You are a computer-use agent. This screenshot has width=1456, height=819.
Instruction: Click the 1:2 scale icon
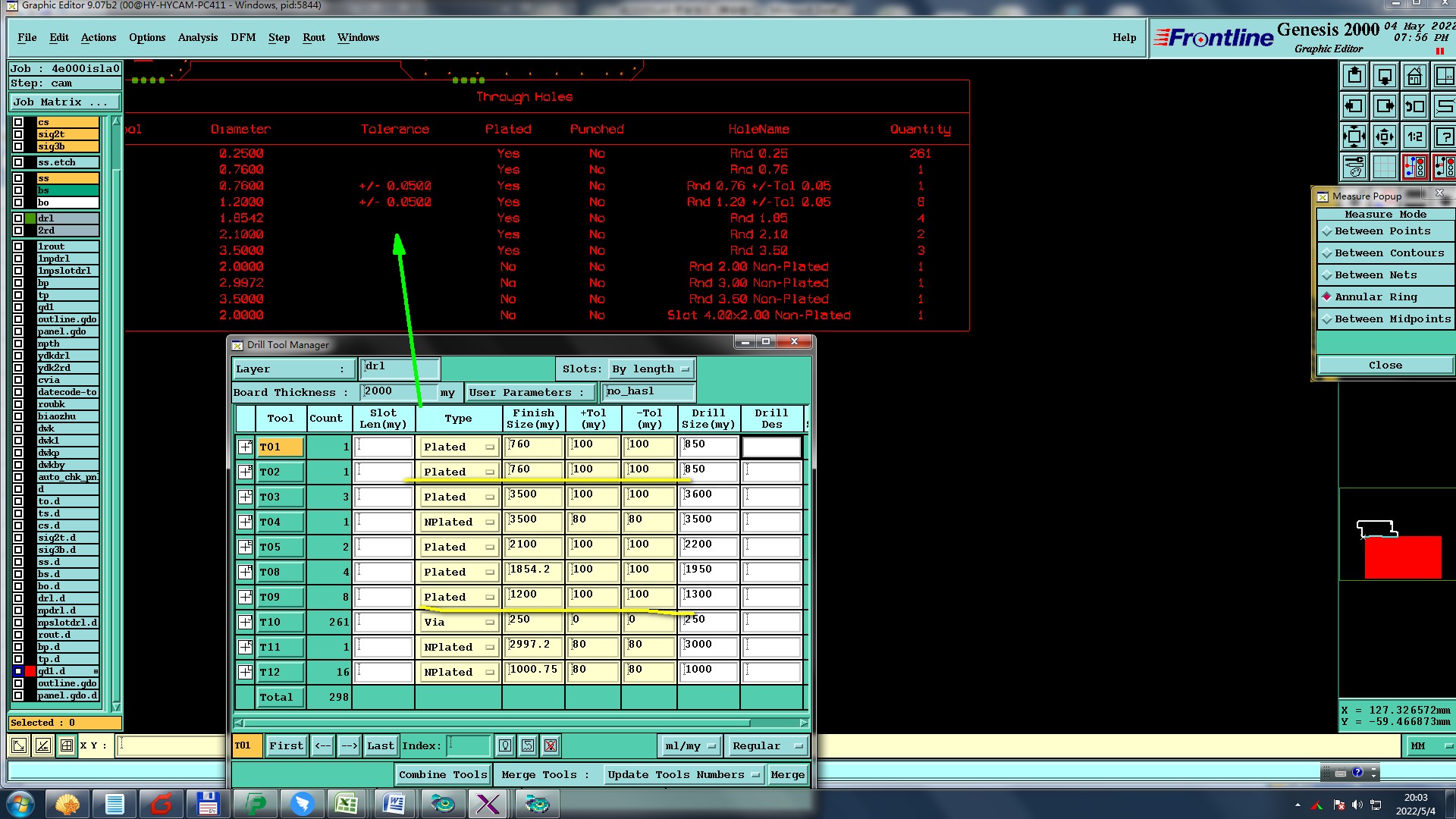[x=1415, y=137]
